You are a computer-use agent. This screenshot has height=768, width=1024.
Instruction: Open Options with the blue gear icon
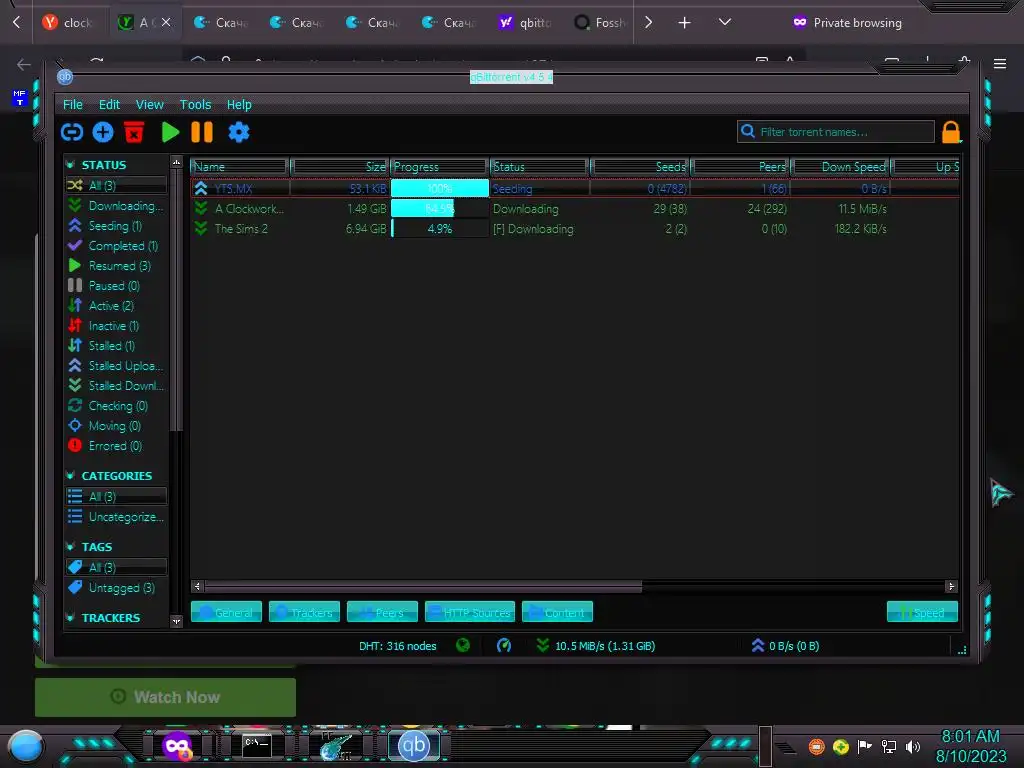tap(239, 133)
